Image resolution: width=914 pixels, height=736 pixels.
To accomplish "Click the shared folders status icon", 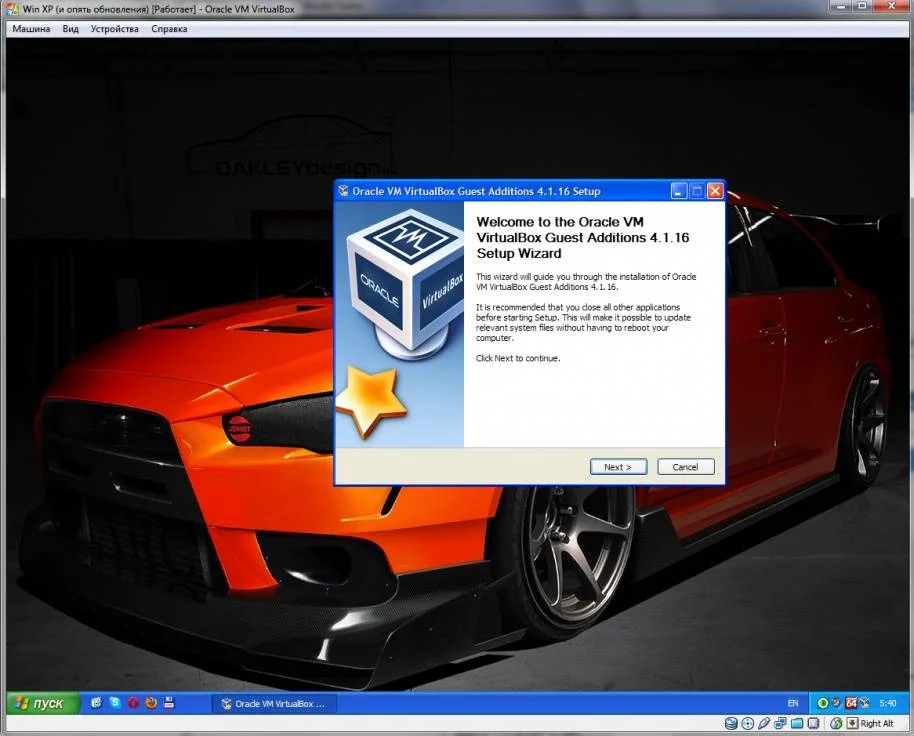I will pyautogui.click(x=797, y=723).
